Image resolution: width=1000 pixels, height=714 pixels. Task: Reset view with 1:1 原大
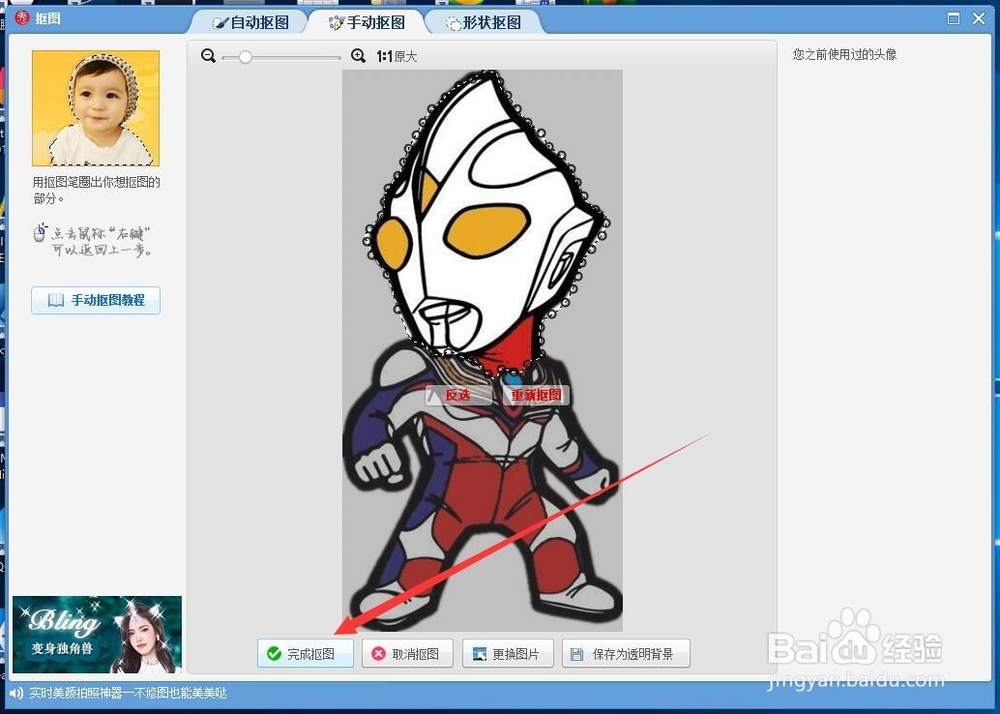click(x=396, y=57)
